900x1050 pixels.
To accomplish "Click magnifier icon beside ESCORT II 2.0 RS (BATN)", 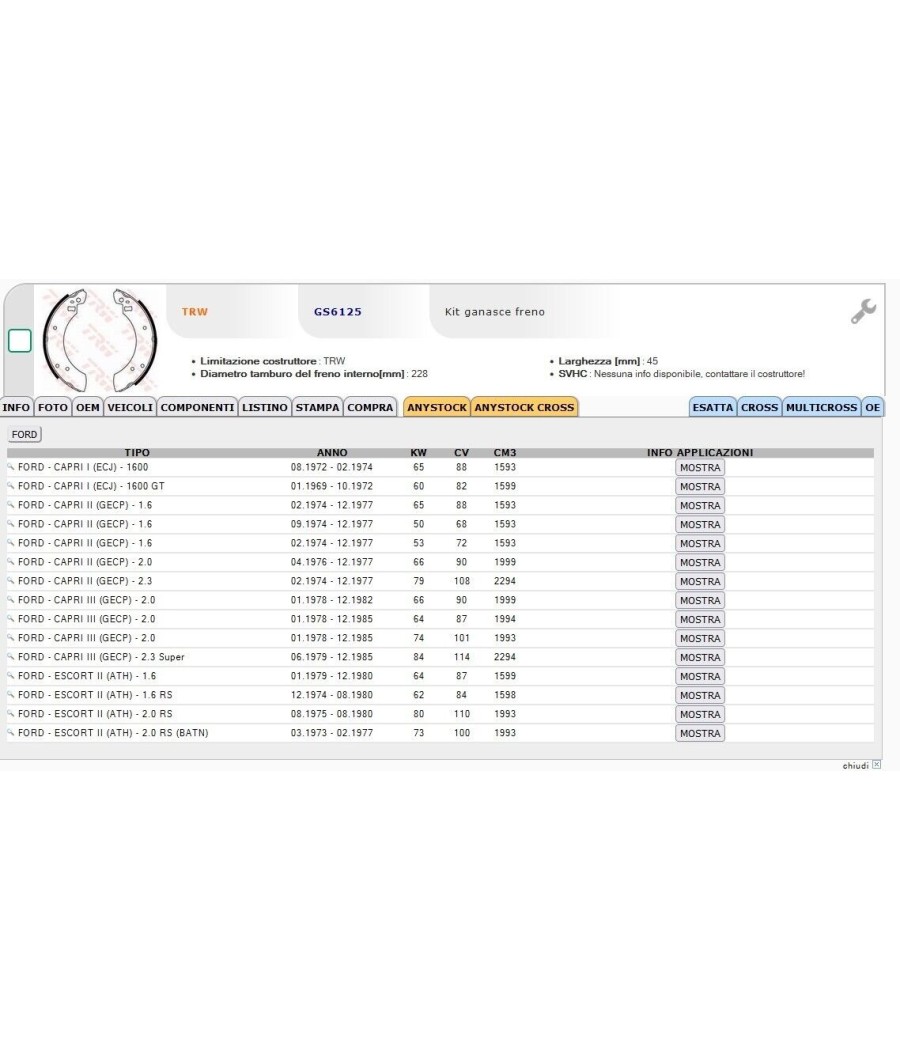I will pyautogui.click(x=11, y=733).
